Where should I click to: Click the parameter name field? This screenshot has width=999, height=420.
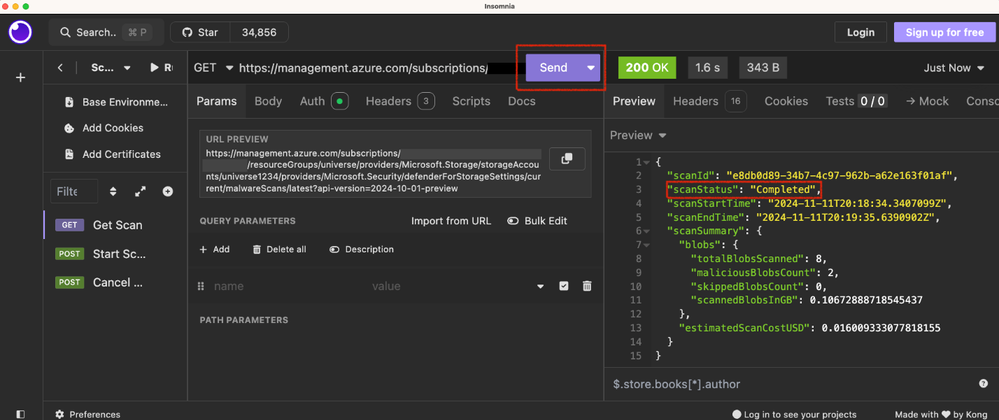tap(287, 286)
